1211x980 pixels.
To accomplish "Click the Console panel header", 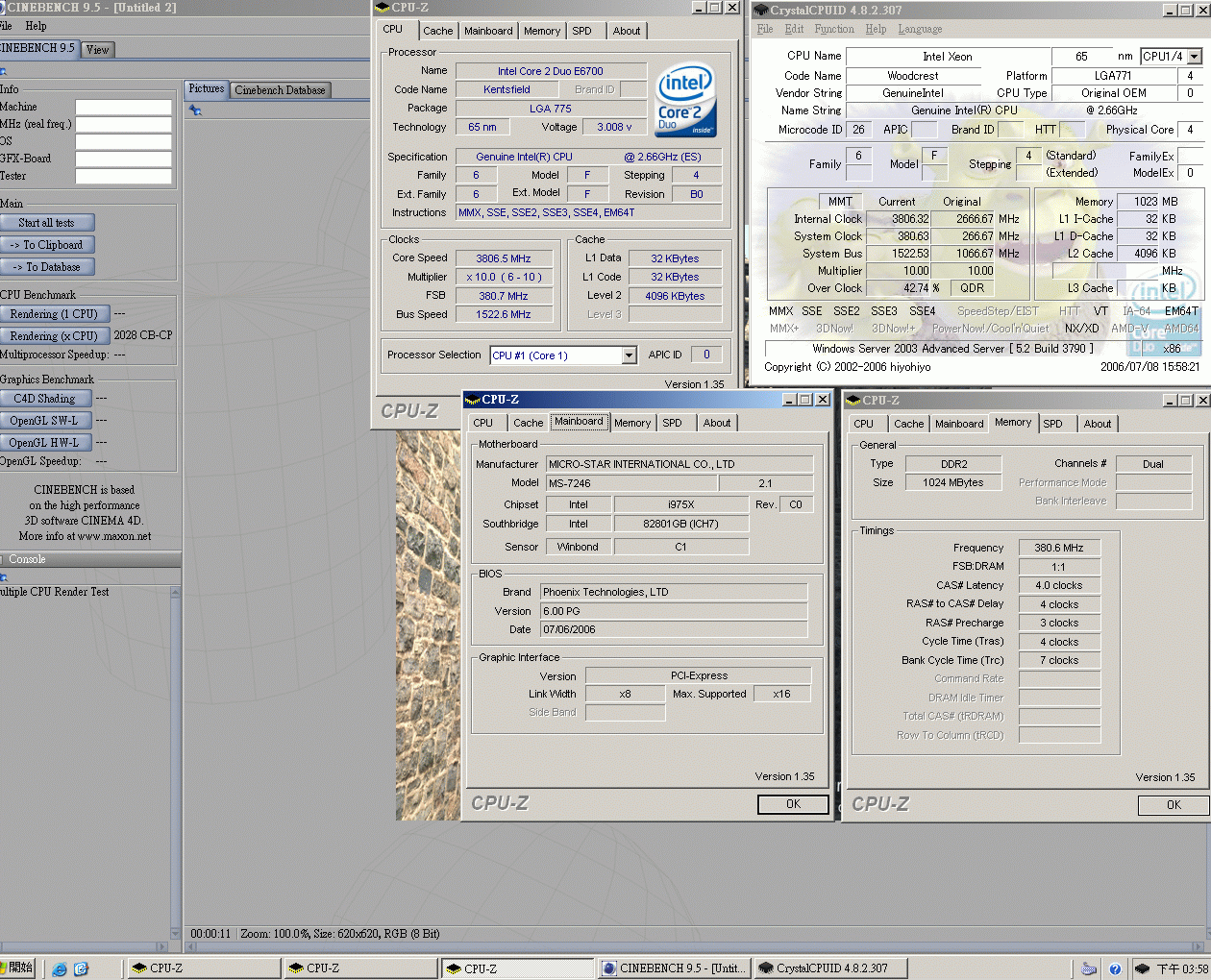I will (x=90, y=559).
